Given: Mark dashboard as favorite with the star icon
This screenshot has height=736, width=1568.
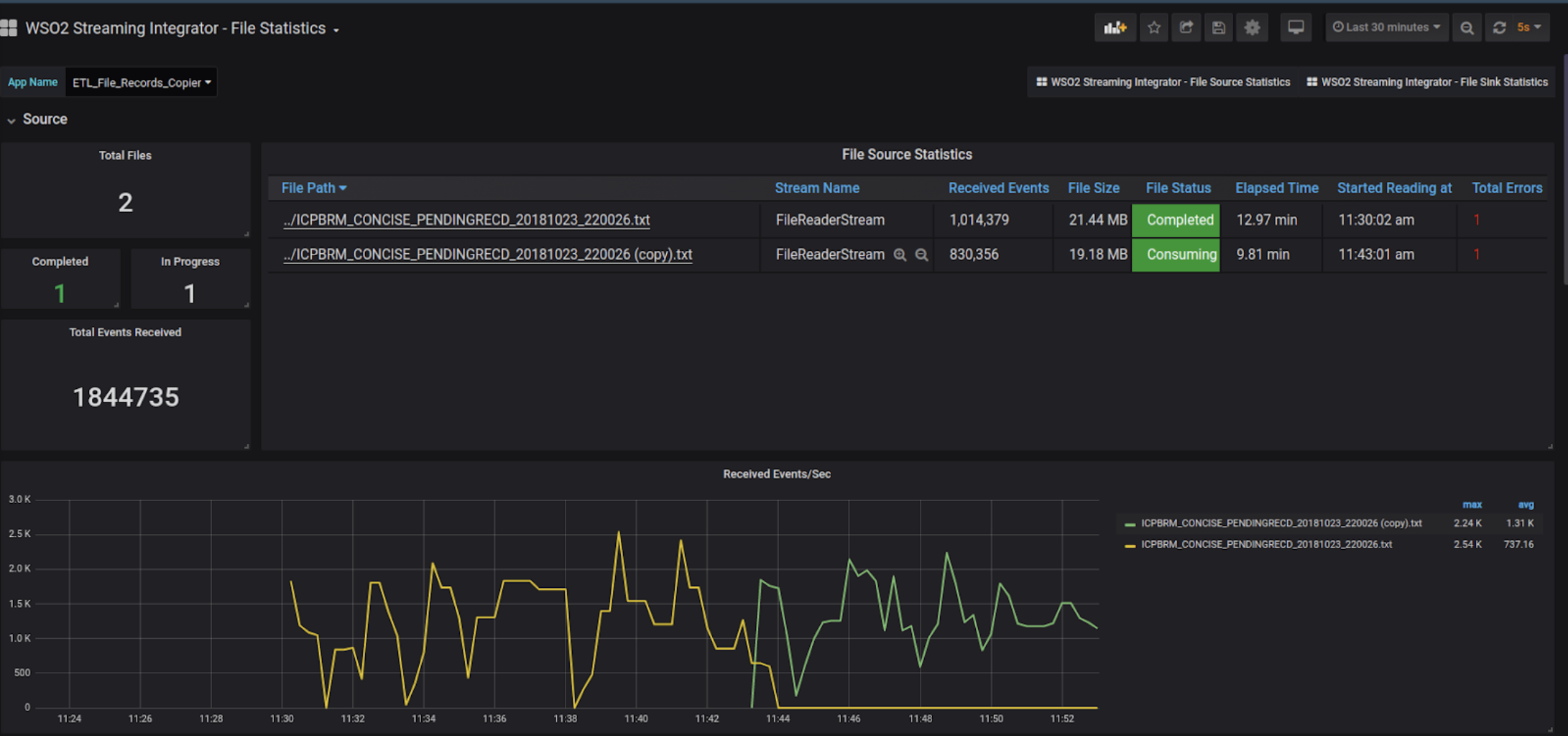Looking at the screenshot, I should [1153, 27].
